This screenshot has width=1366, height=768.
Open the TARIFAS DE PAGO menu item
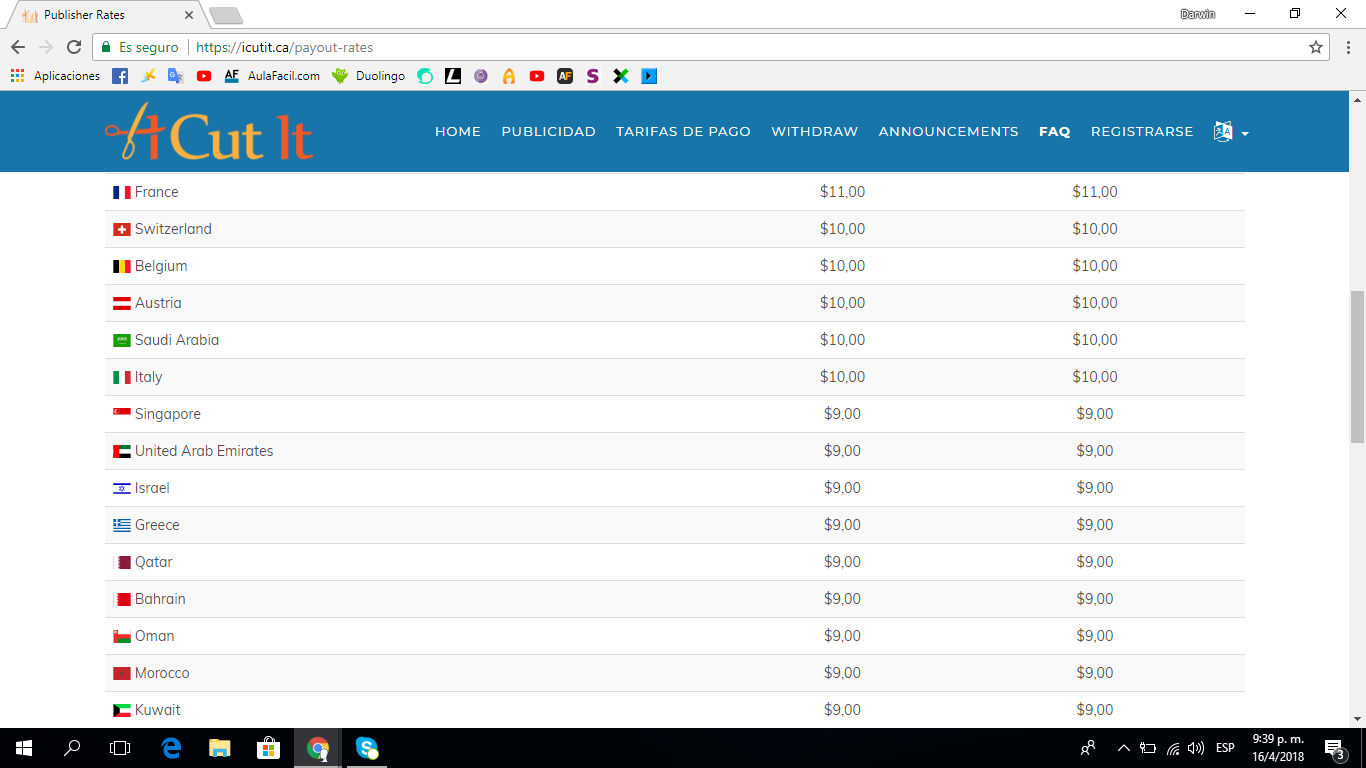tap(683, 131)
